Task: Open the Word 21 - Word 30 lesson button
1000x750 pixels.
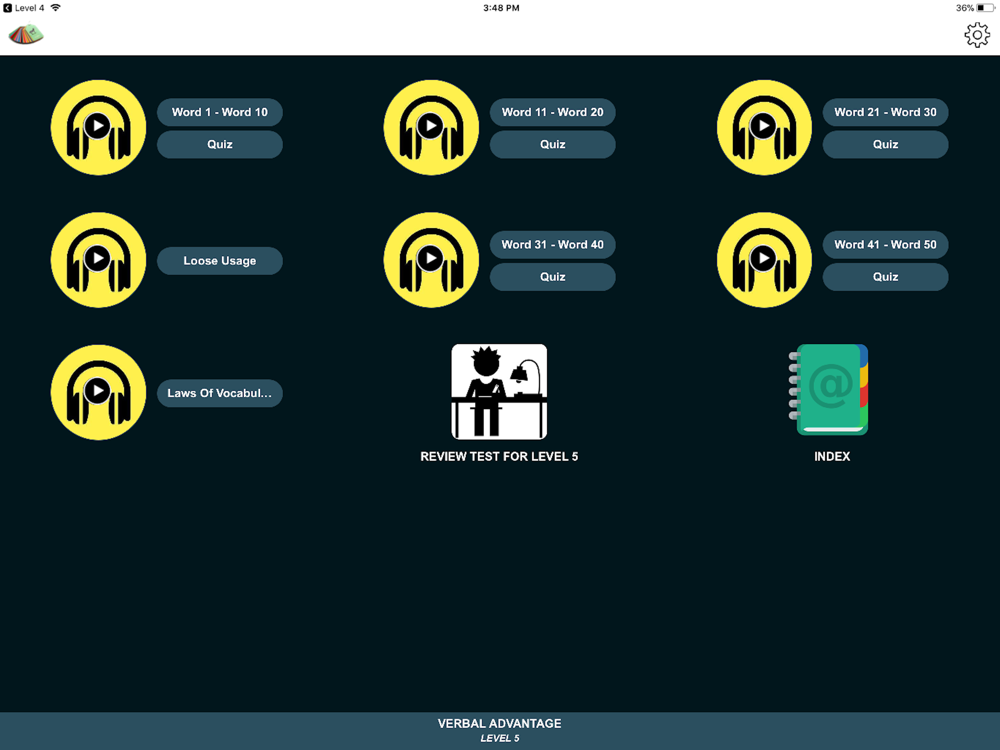Action: point(886,112)
